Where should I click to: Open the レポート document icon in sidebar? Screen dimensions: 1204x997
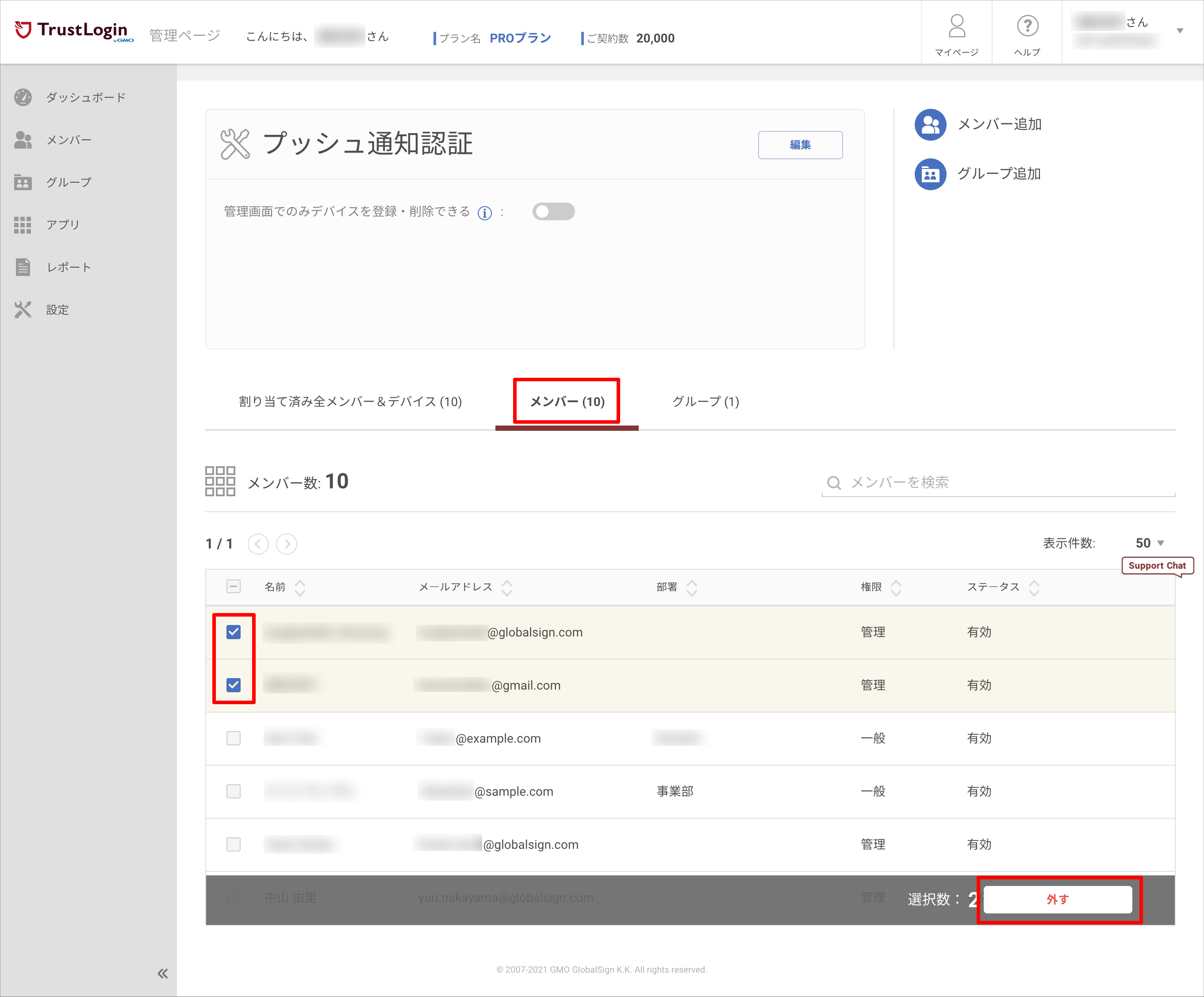click(23, 267)
